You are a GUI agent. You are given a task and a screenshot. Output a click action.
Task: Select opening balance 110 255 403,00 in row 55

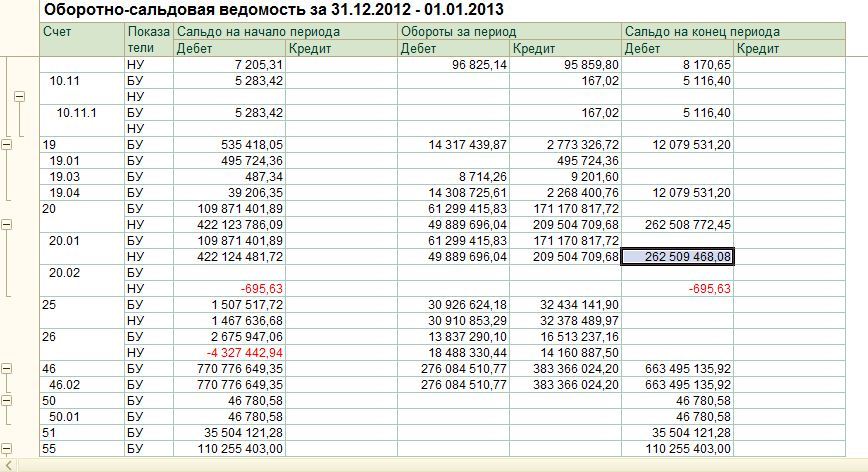(x=240, y=449)
